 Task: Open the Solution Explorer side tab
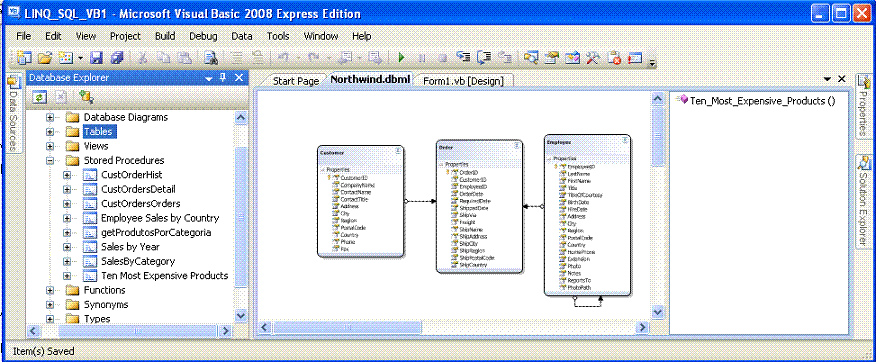click(x=864, y=201)
